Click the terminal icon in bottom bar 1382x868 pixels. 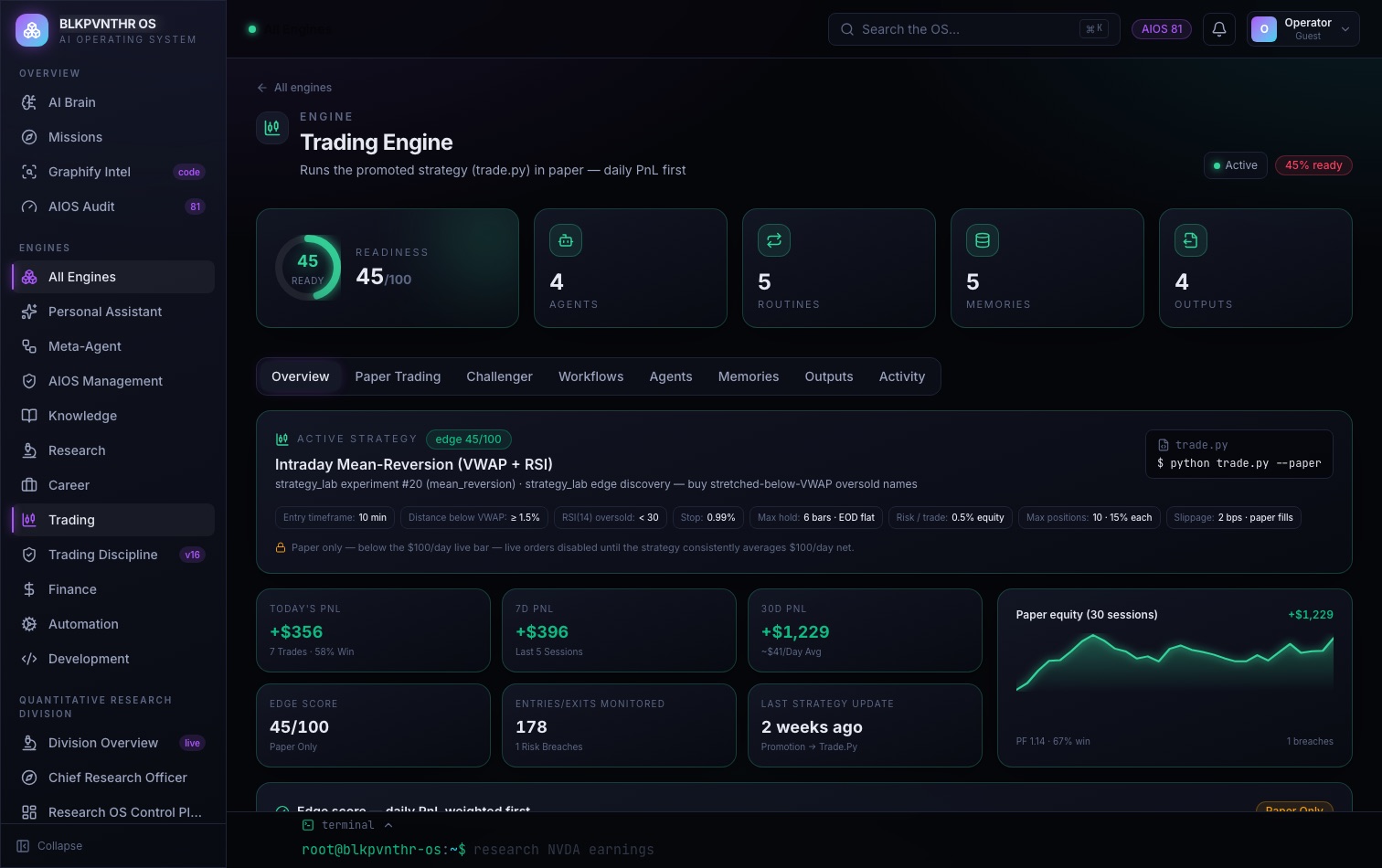308,825
